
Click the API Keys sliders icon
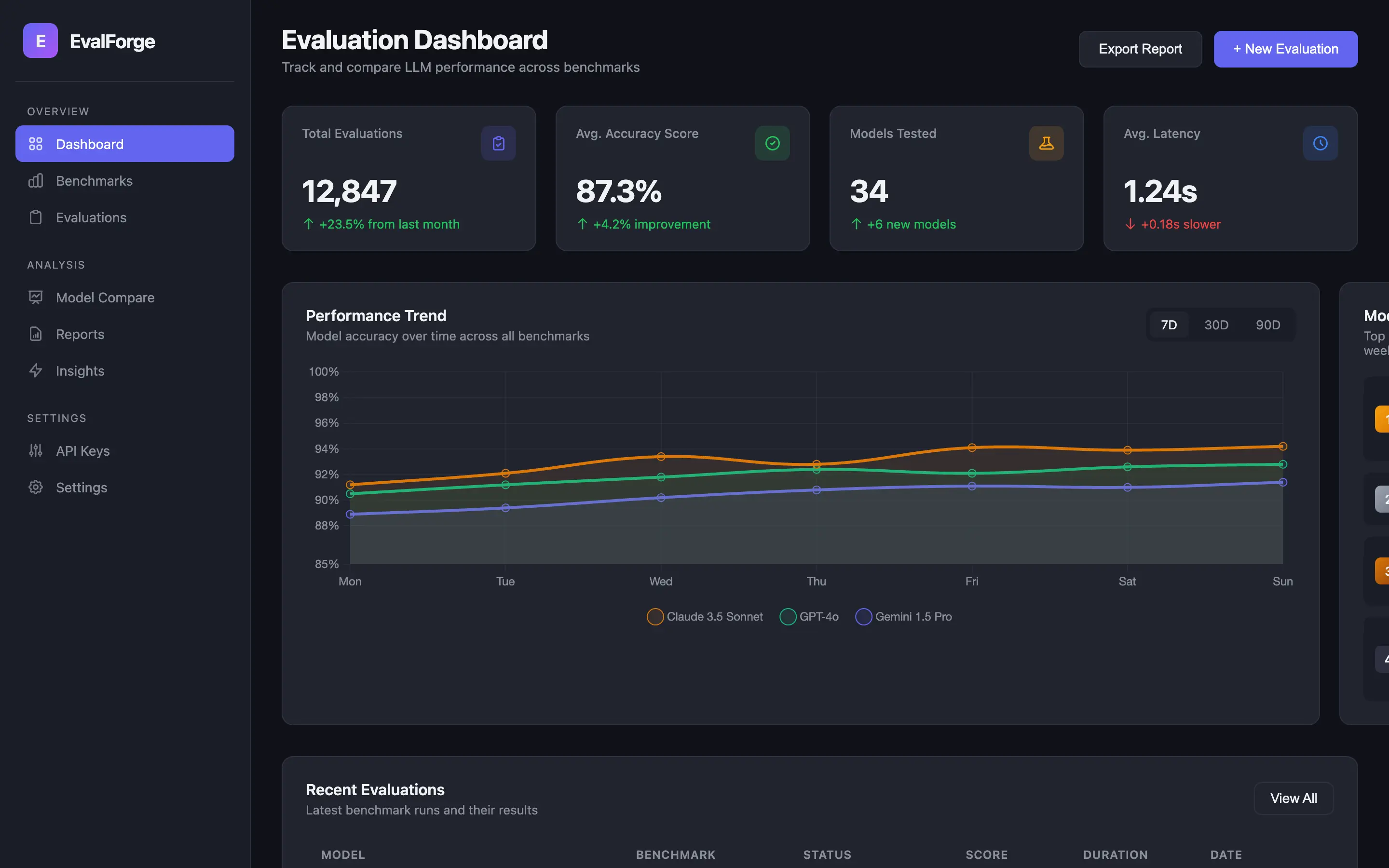pyautogui.click(x=36, y=451)
